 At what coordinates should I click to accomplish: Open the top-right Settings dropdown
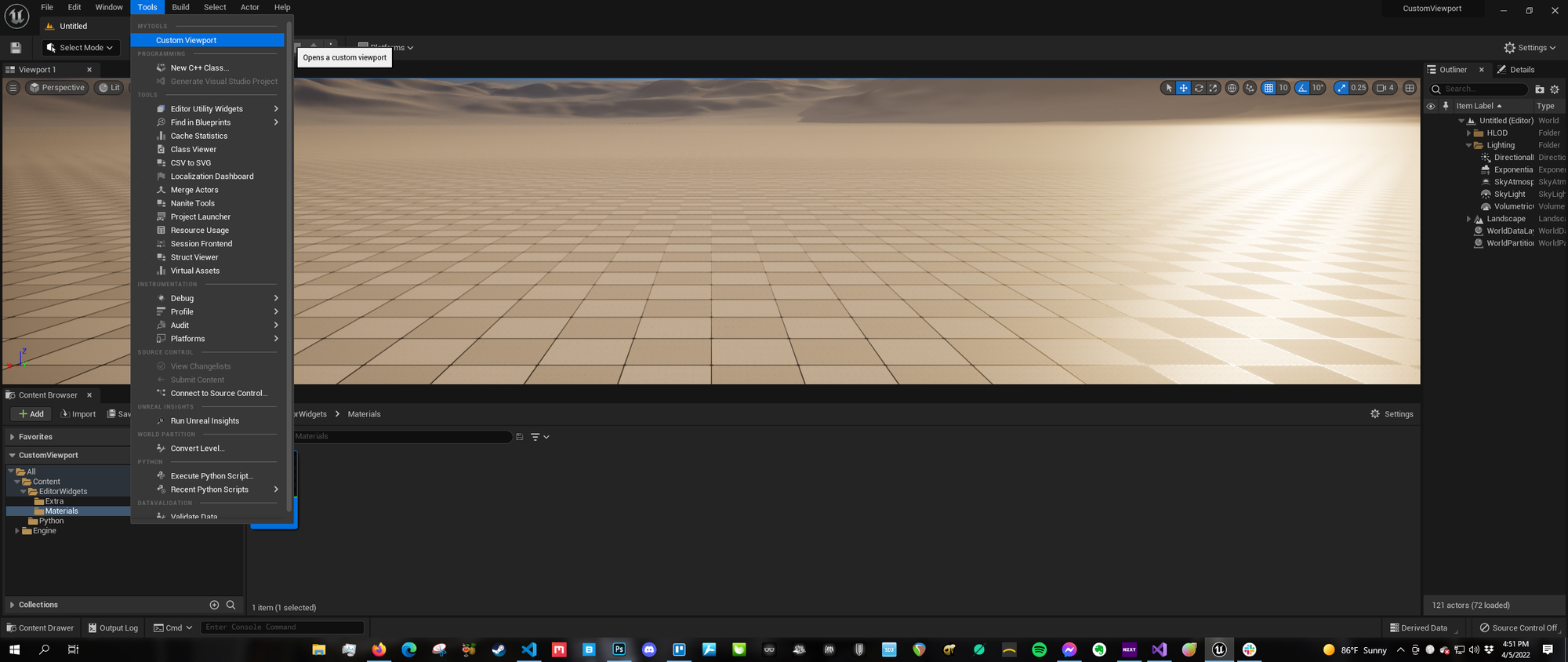(1530, 48)
